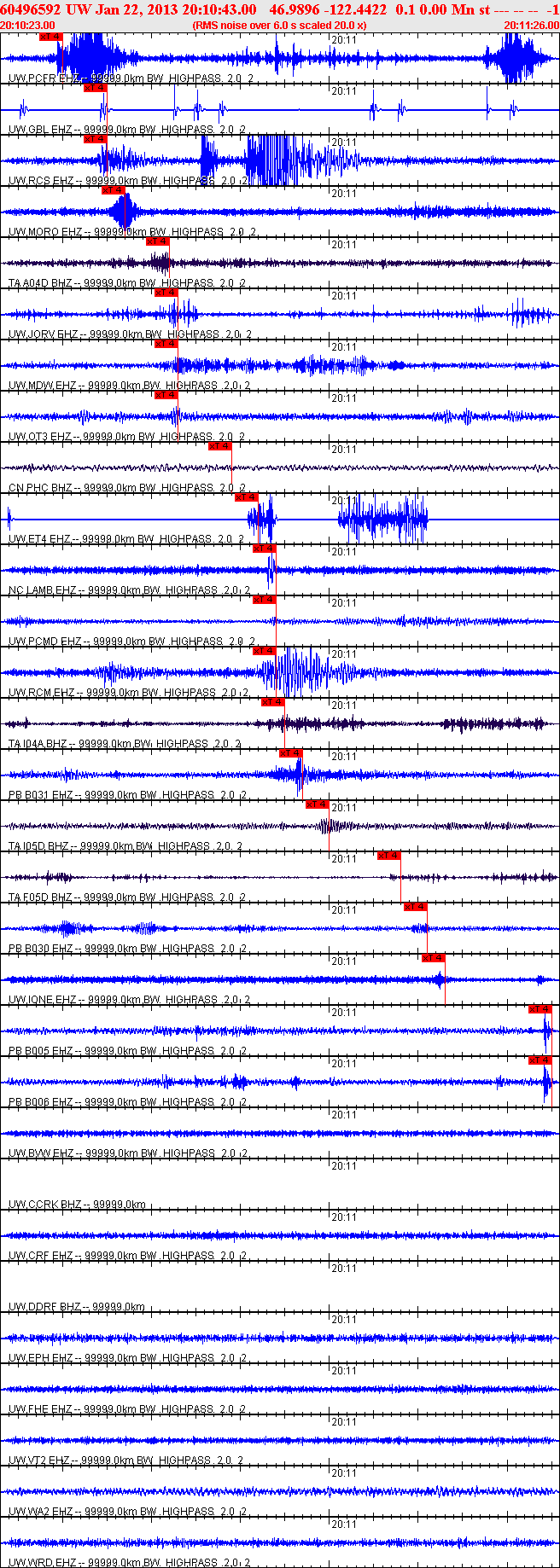Click the red pick flag on UW.PCFR trace

coord(51,37)
